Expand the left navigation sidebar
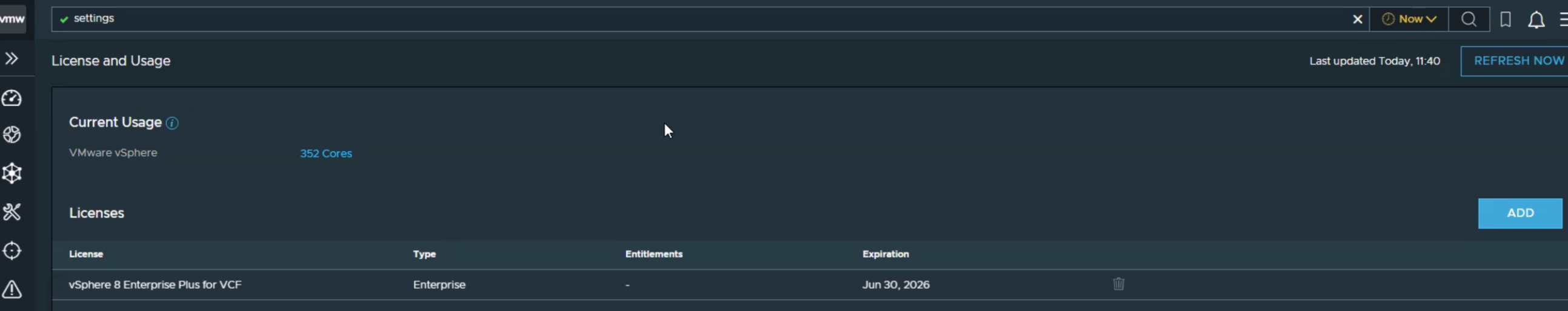Image resolution: width=1568 pixels, height=311 pixels. pyautogui.click(x=12, y=58)
